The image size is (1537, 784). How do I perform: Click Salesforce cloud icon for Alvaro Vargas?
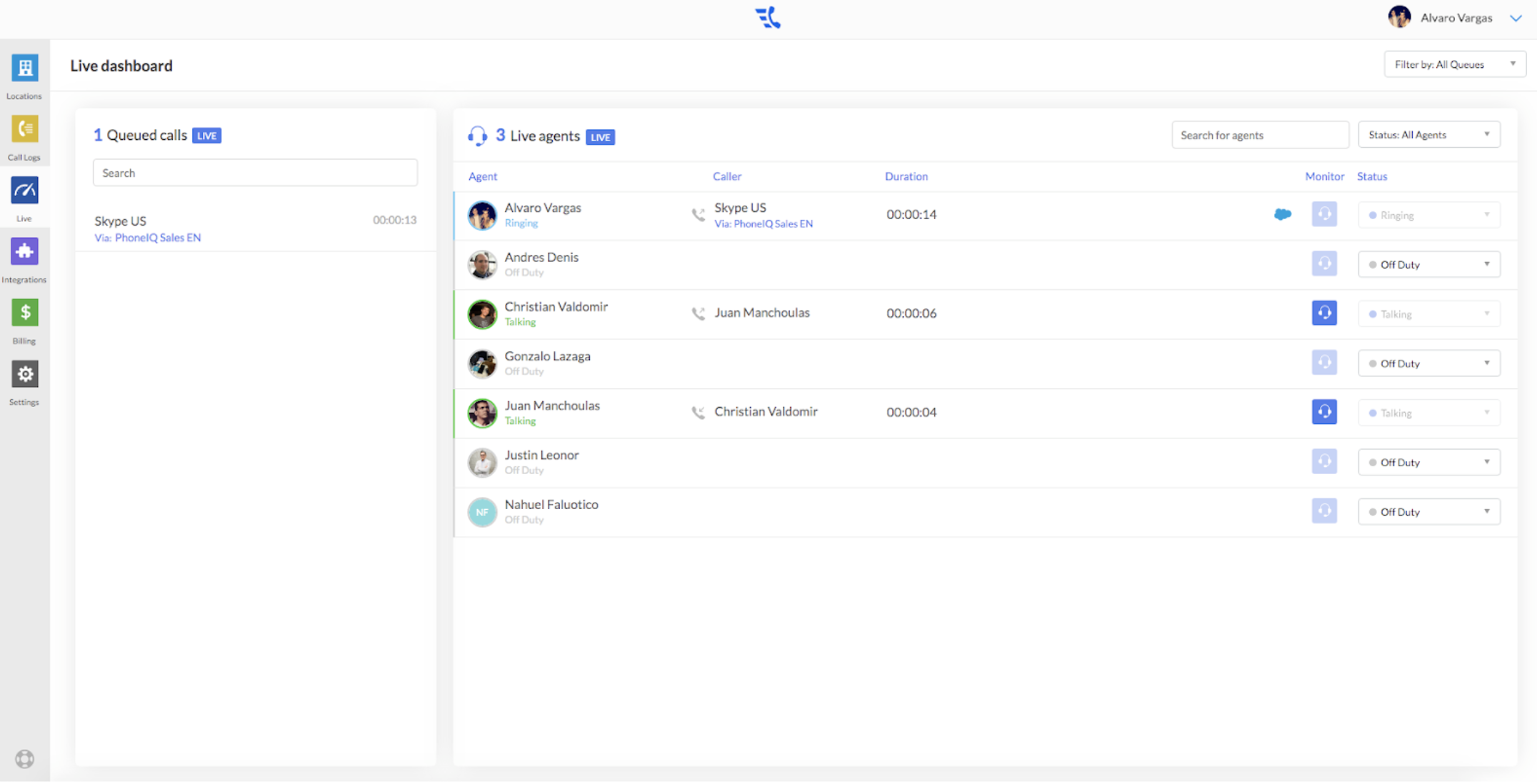click(1282, 214)
